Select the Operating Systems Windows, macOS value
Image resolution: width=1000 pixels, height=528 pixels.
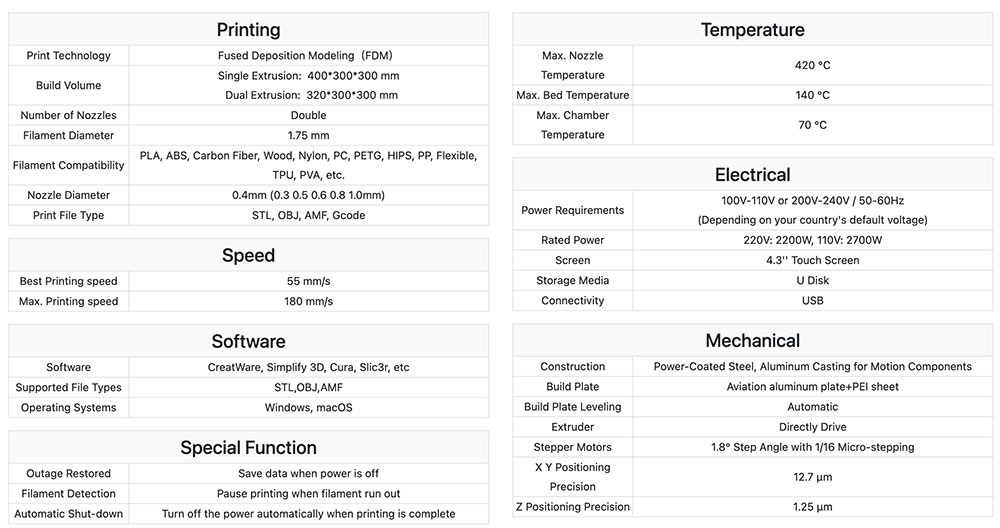point(309,407)
